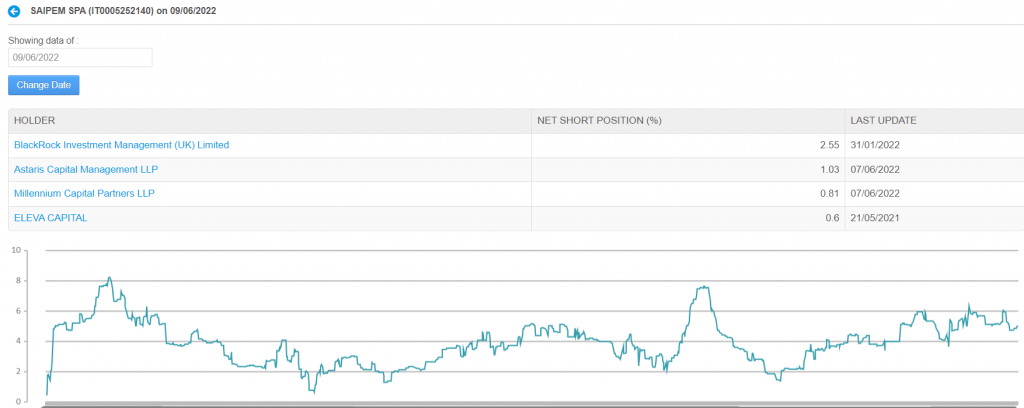Click the chart y-axis label 4
1024x408 pixels.
[19, 341]
